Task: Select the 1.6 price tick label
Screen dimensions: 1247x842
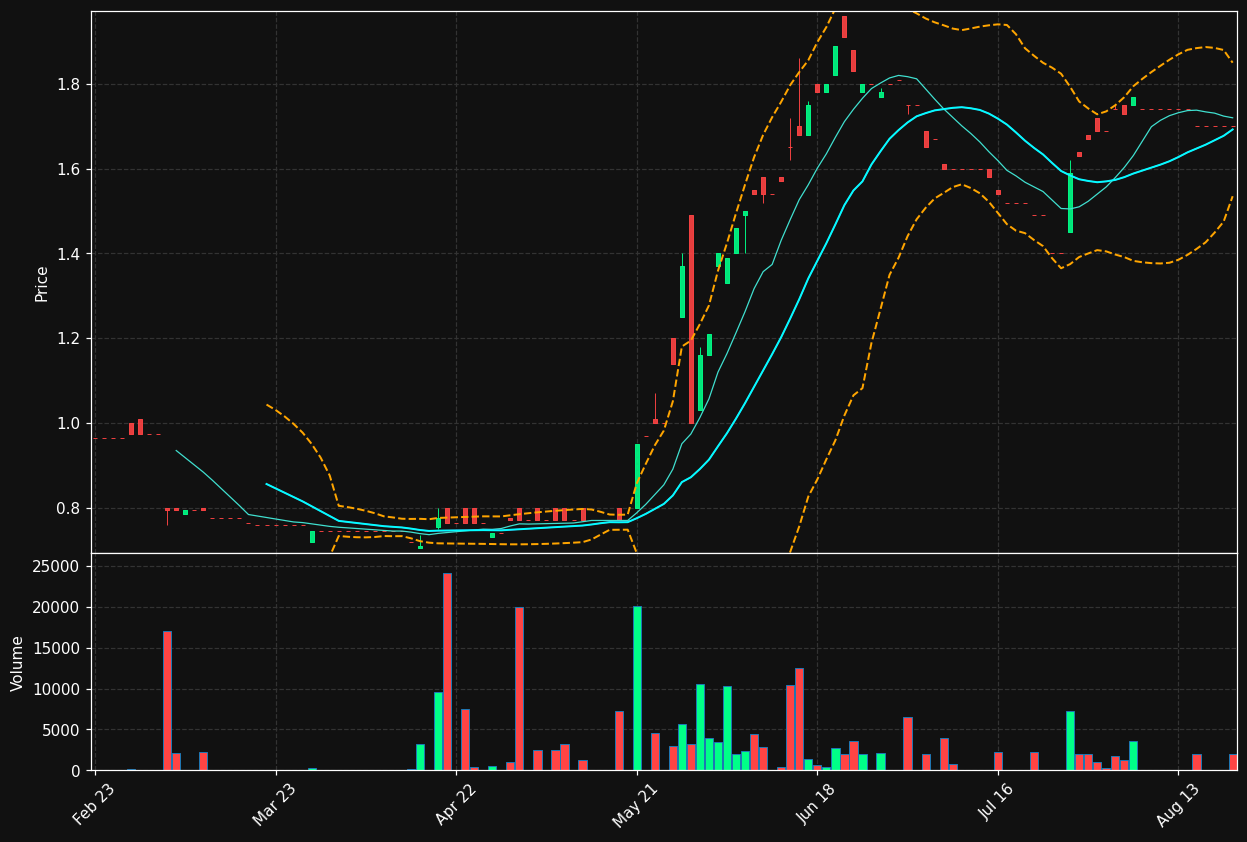Action: (x=70, y=170)
